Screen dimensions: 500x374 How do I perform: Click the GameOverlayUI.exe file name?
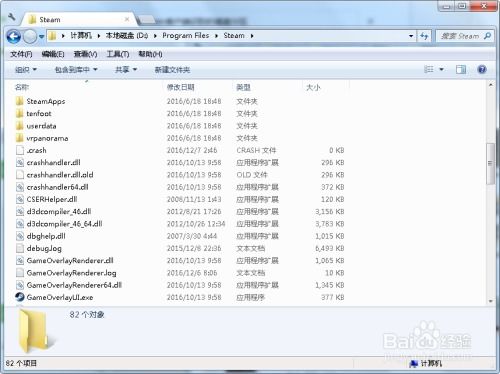(60, 297)
